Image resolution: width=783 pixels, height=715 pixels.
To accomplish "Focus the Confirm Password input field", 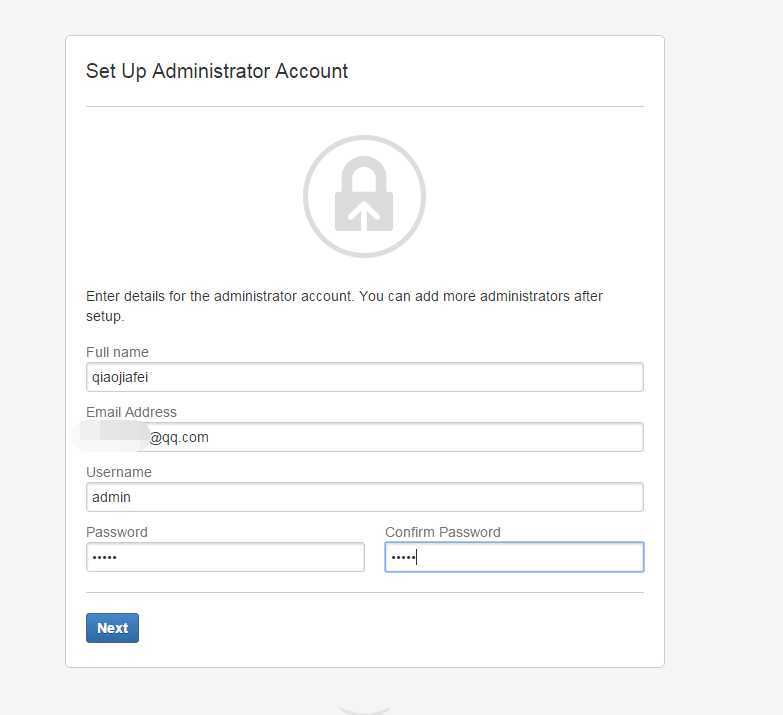I will 514,557.
